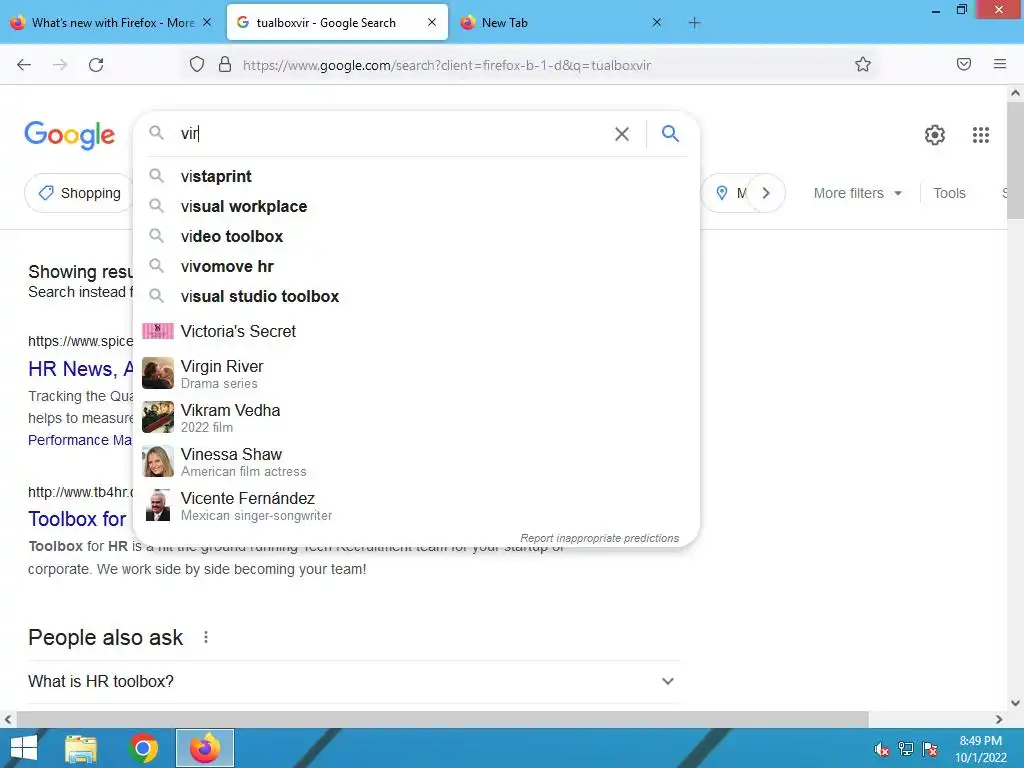Go forward with the forward arrow
Image resolution: width=1024 pixels, height=768 pixels.
click(x=60, y=65)
